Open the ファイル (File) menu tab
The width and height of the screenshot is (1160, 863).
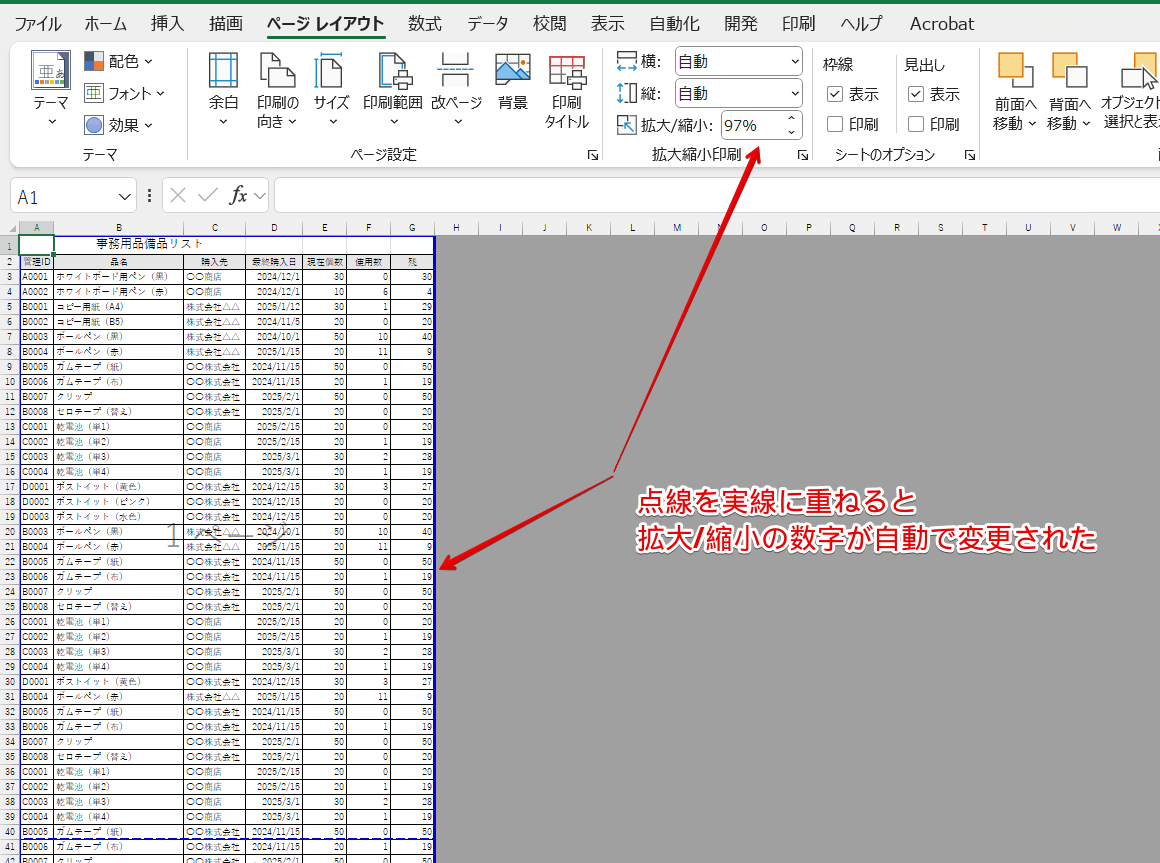point(38,24)
